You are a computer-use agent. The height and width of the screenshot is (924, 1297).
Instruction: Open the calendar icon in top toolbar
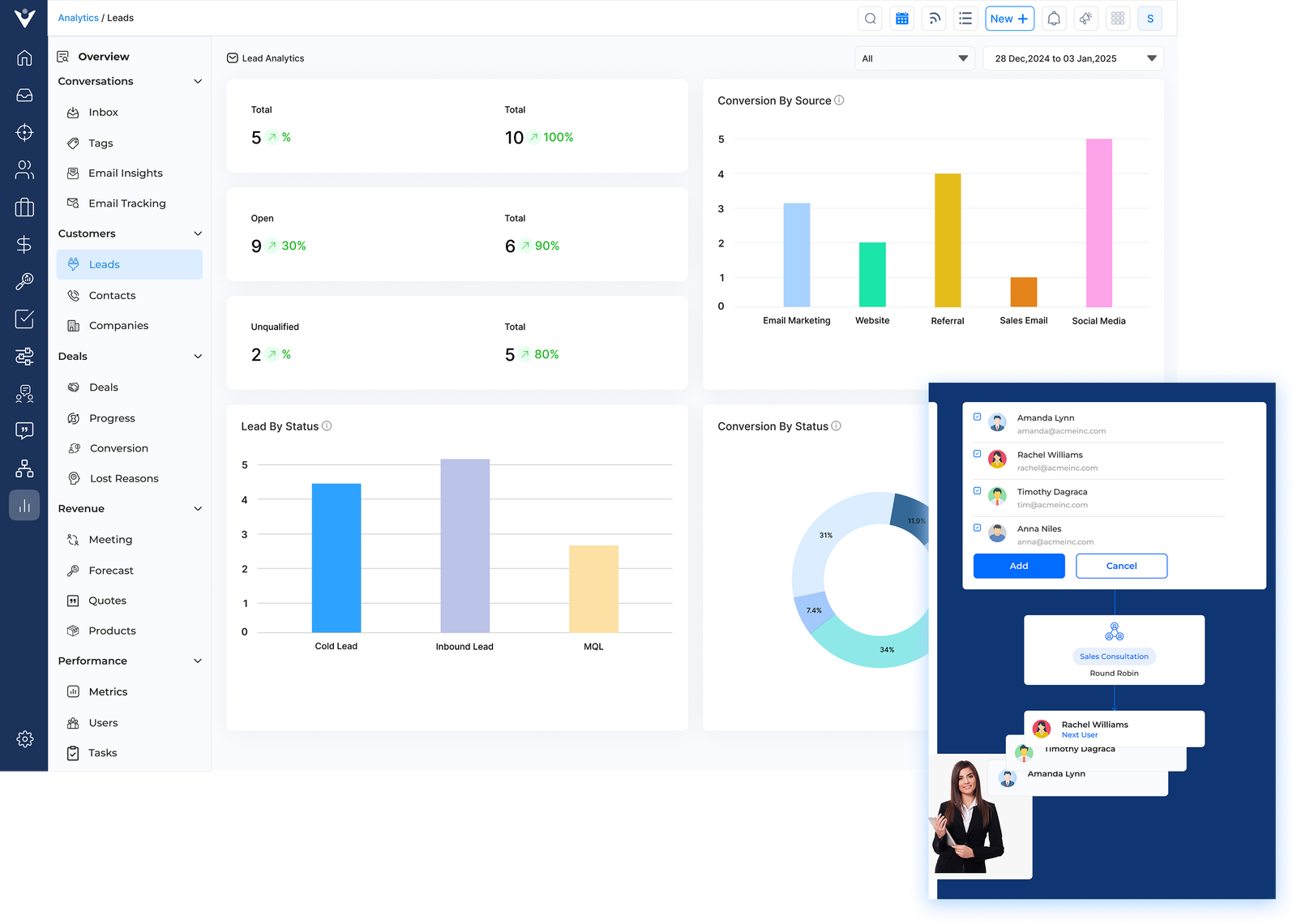coord(901,18)
